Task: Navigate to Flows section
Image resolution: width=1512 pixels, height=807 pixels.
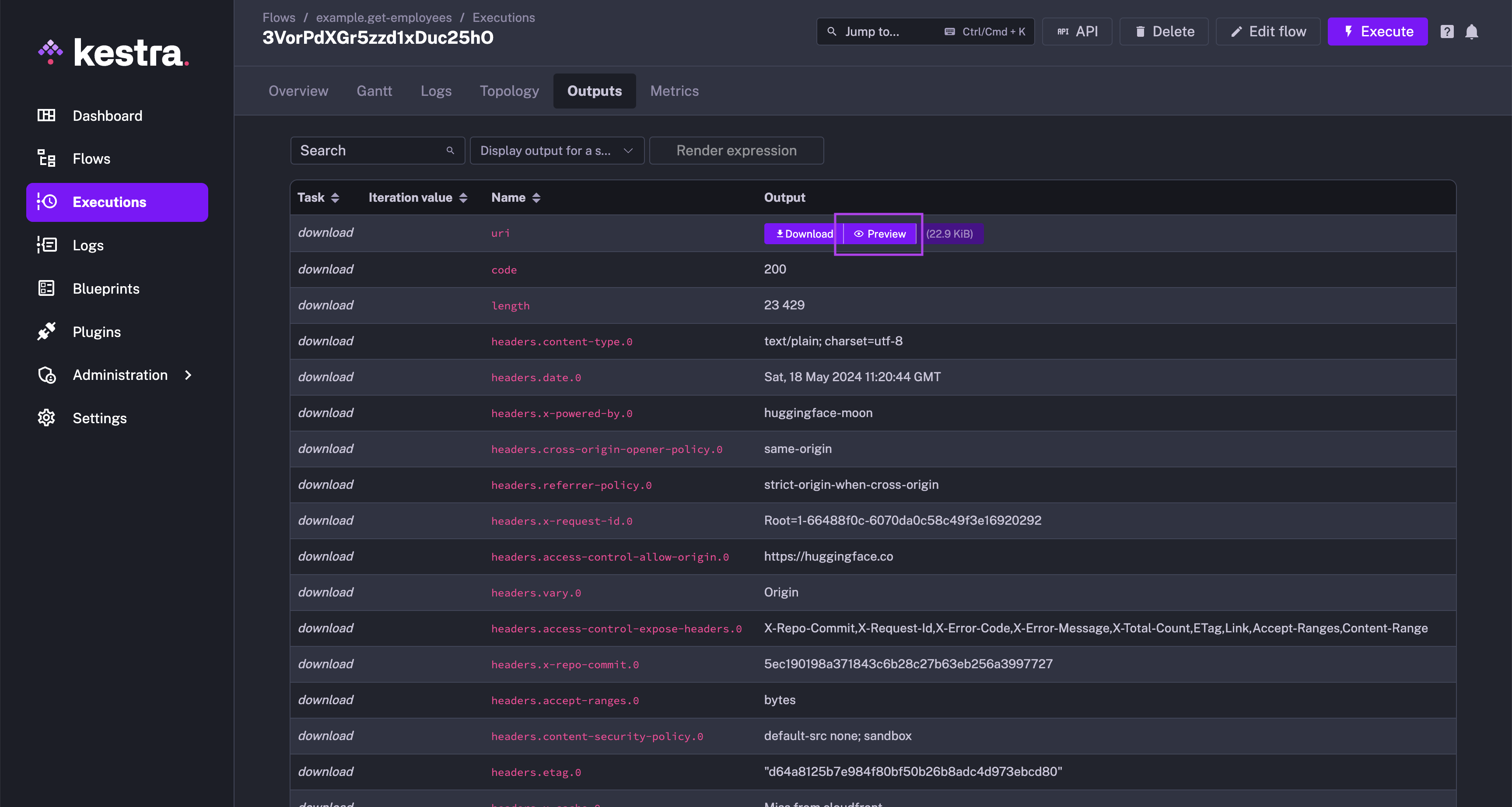Action: (x=91, y=157)
